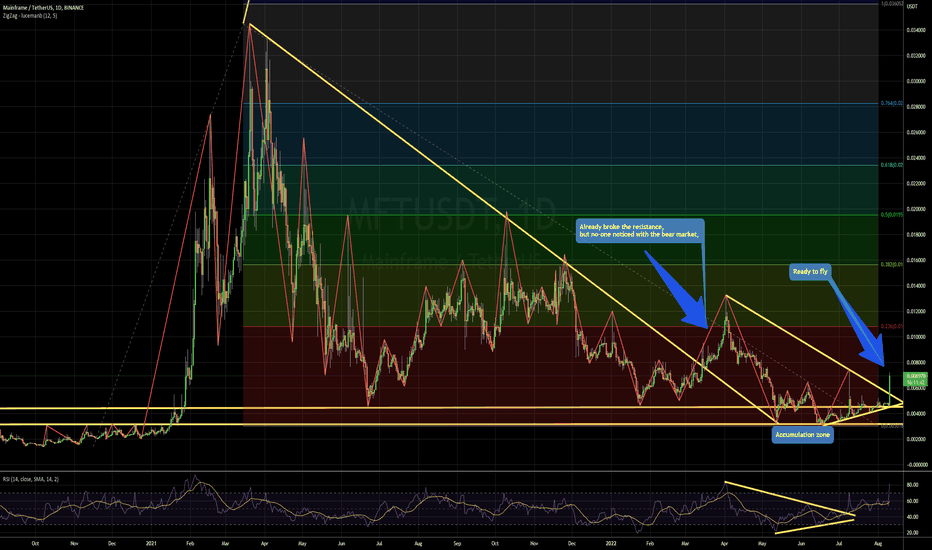
Task: Click the Sep label on the time axis
Action: click(457, 543)
